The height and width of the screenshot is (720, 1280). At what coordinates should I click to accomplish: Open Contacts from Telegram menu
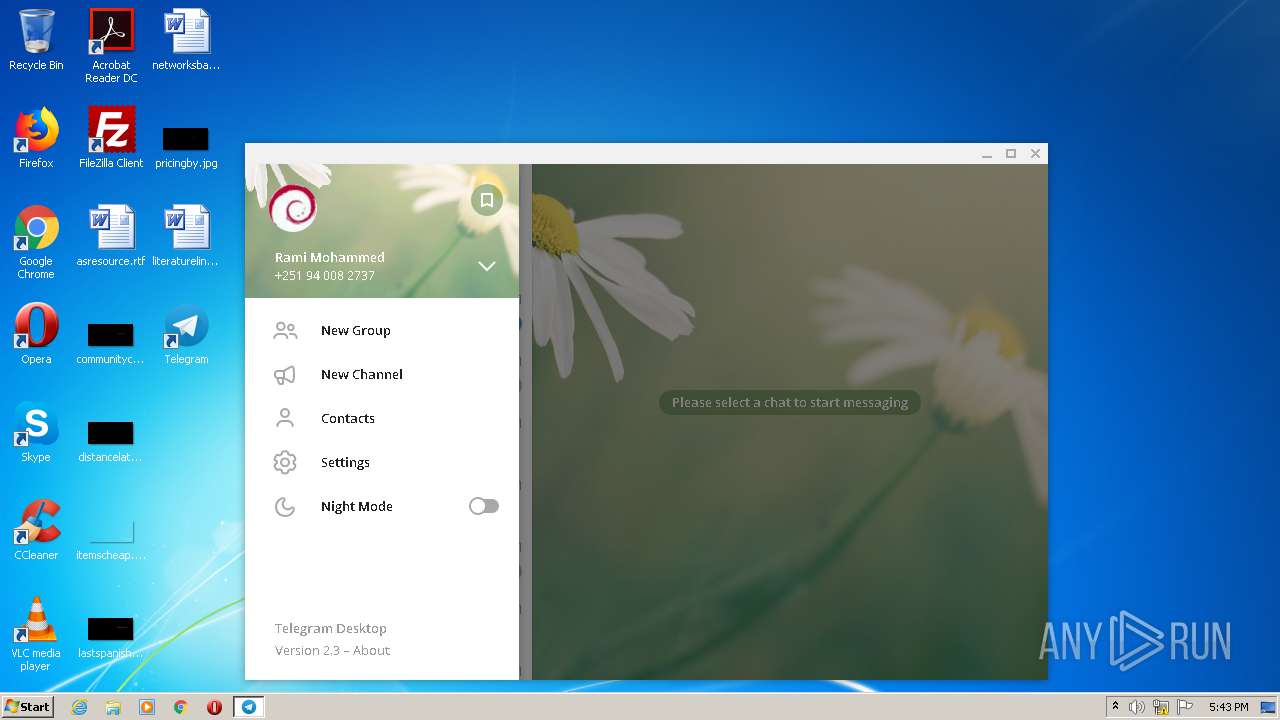click(x=382, y=418)
